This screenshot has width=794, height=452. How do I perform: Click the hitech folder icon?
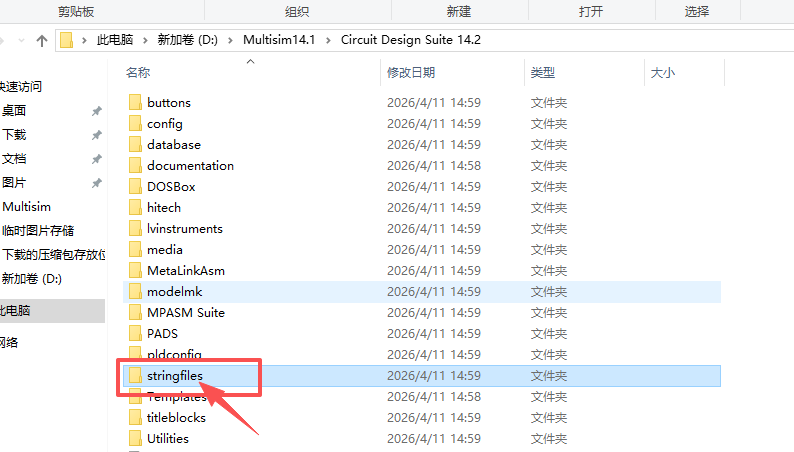click(x=135, y=208)
